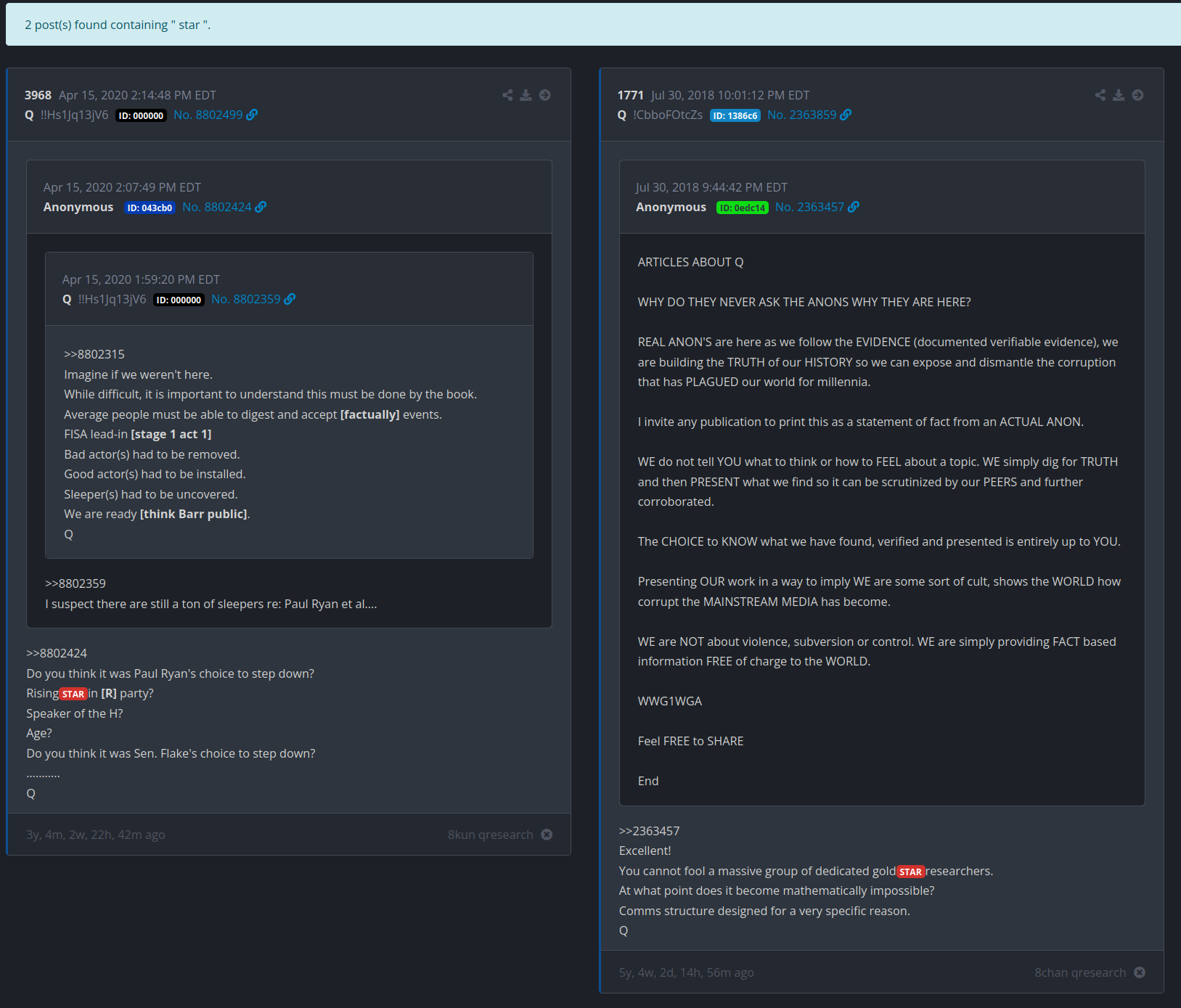Click date Jul 30, 2018 10:01:12 PM EDT
Image resolution: width=1181 pixels, height=1008 pixels.
coord(730,95)
